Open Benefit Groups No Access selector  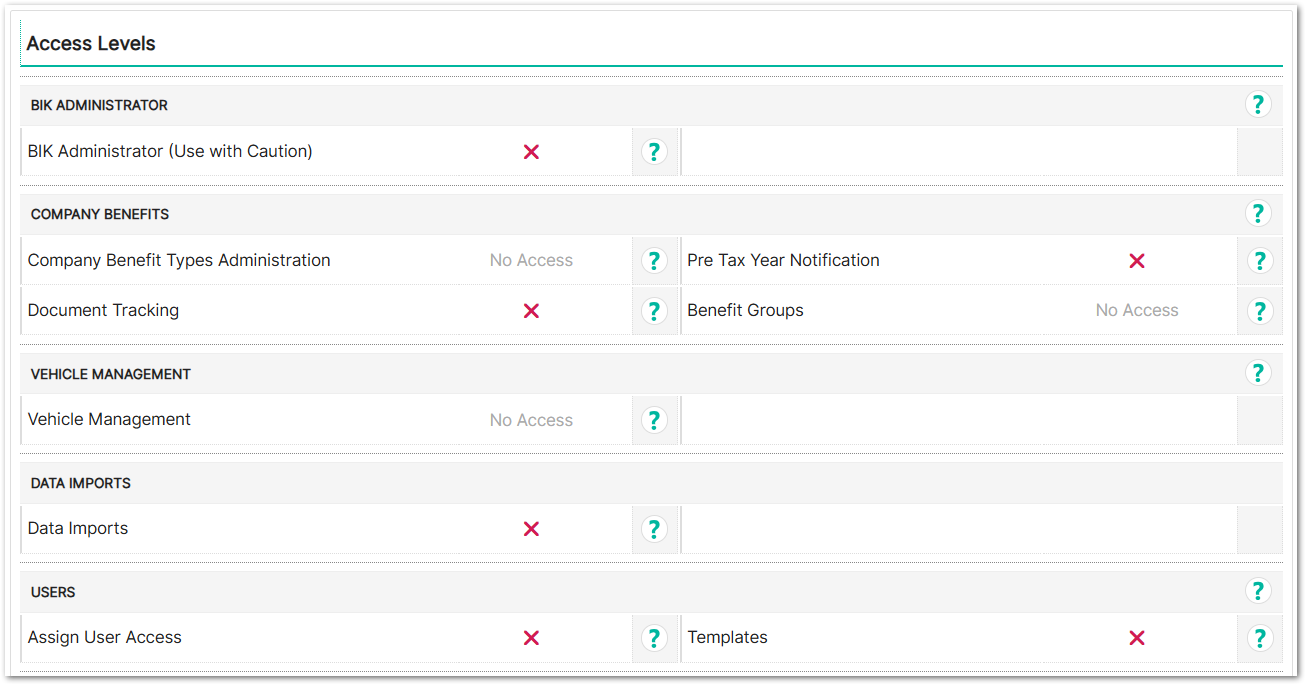coord(1136,311)
